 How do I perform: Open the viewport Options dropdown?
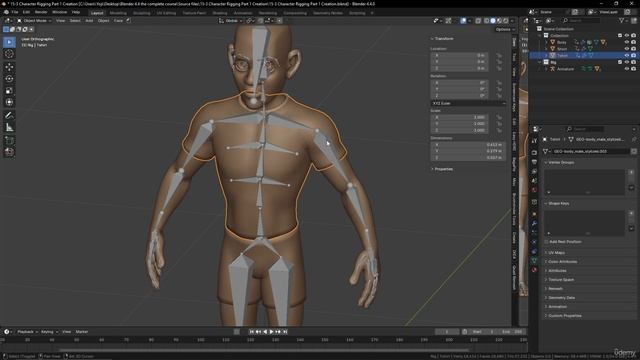505,29
